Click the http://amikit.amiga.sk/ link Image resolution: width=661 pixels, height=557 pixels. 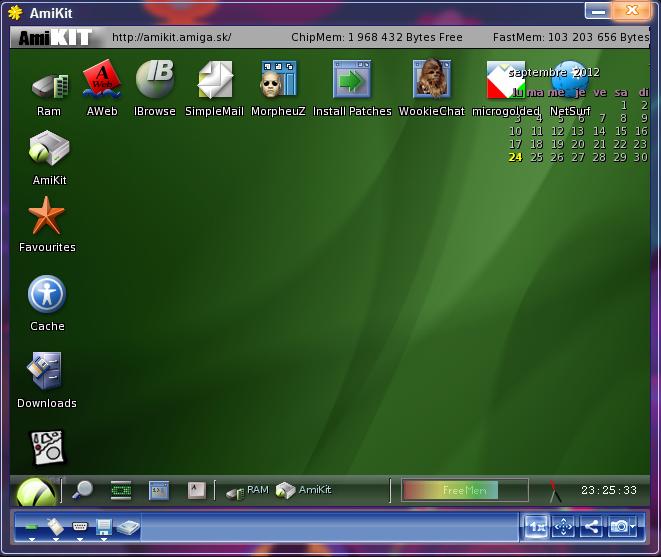[171, 38]
